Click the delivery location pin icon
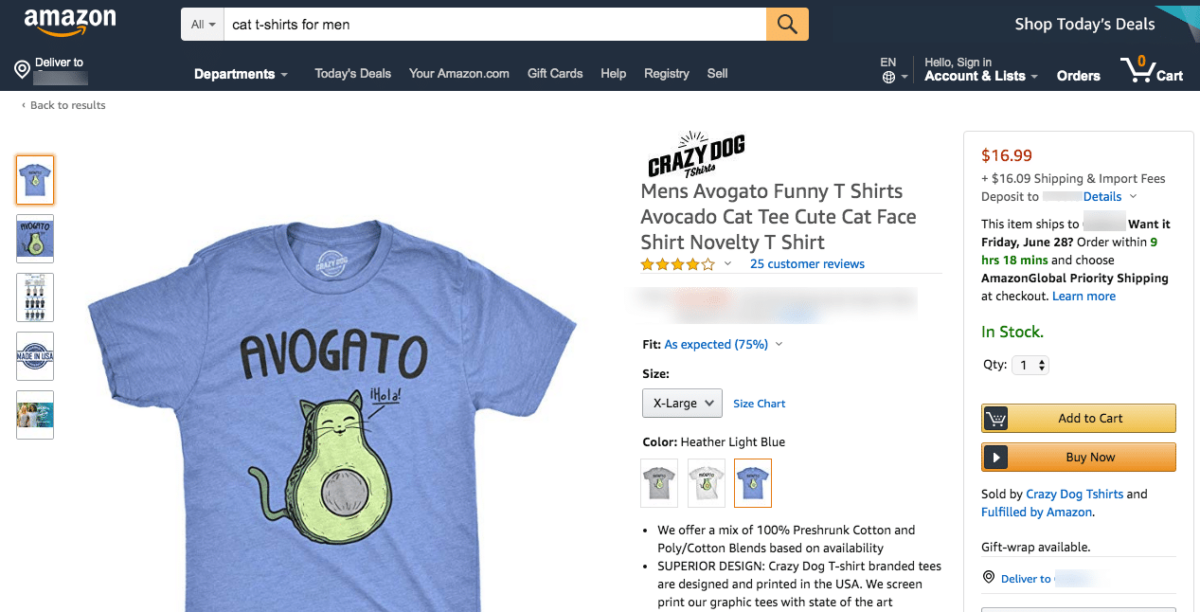1200x612 pixels. tap(22, 69)
